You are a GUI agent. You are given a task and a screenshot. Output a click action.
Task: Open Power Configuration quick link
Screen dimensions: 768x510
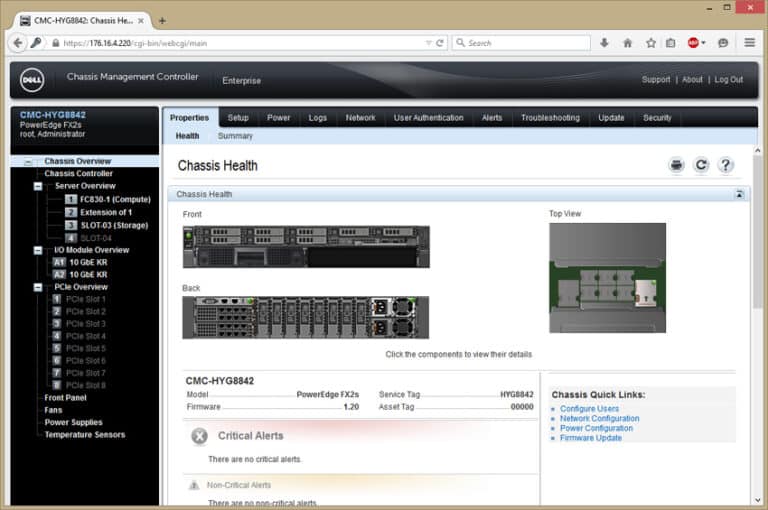coord(596,428)
